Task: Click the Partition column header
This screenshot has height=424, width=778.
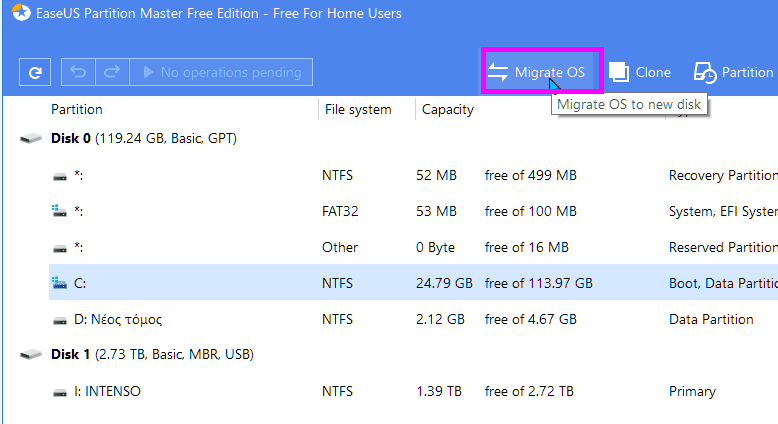Action: pos(77,110)
